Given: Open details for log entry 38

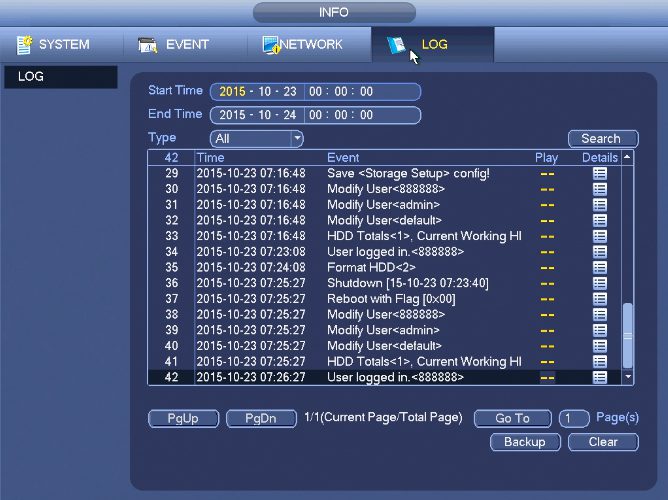Looking at the screenshot, I should tap(600, 314).
